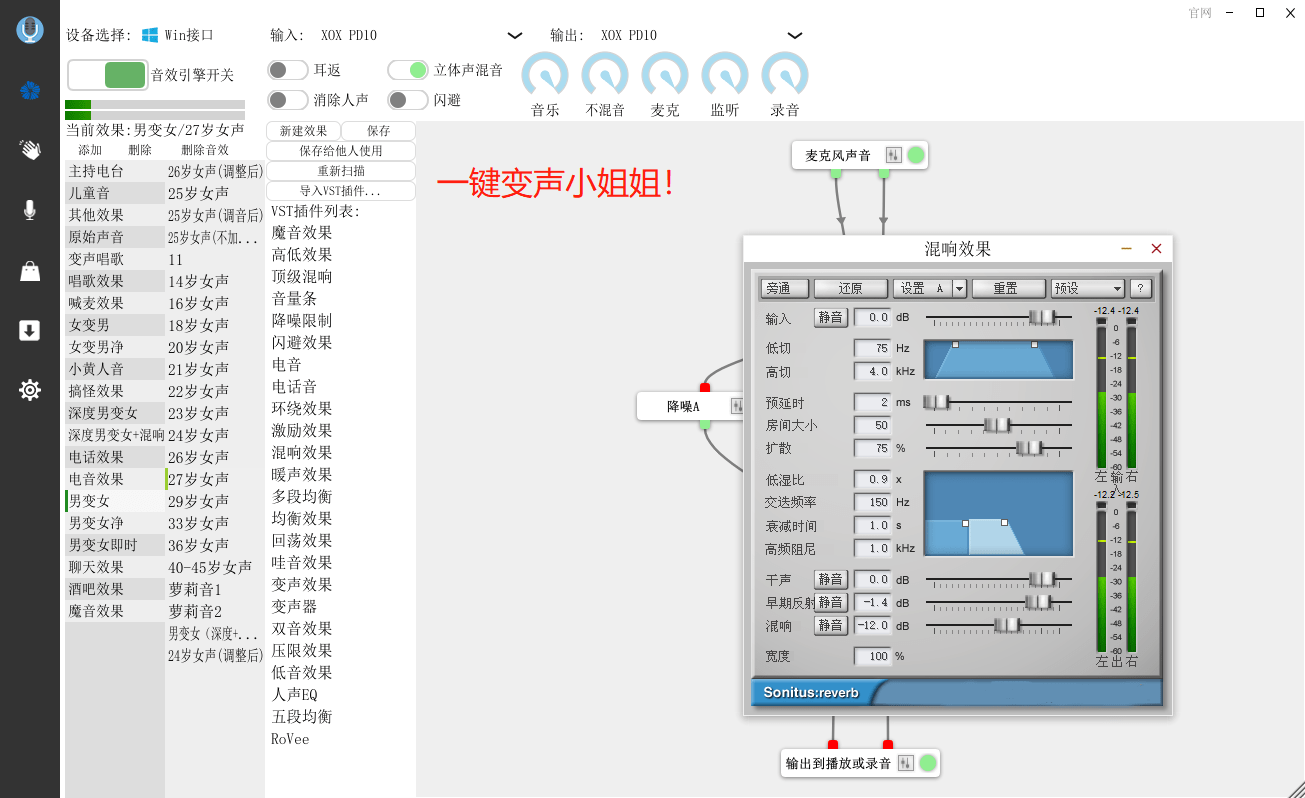Click the microphone logo icon in sidebar

click(30, 30)
